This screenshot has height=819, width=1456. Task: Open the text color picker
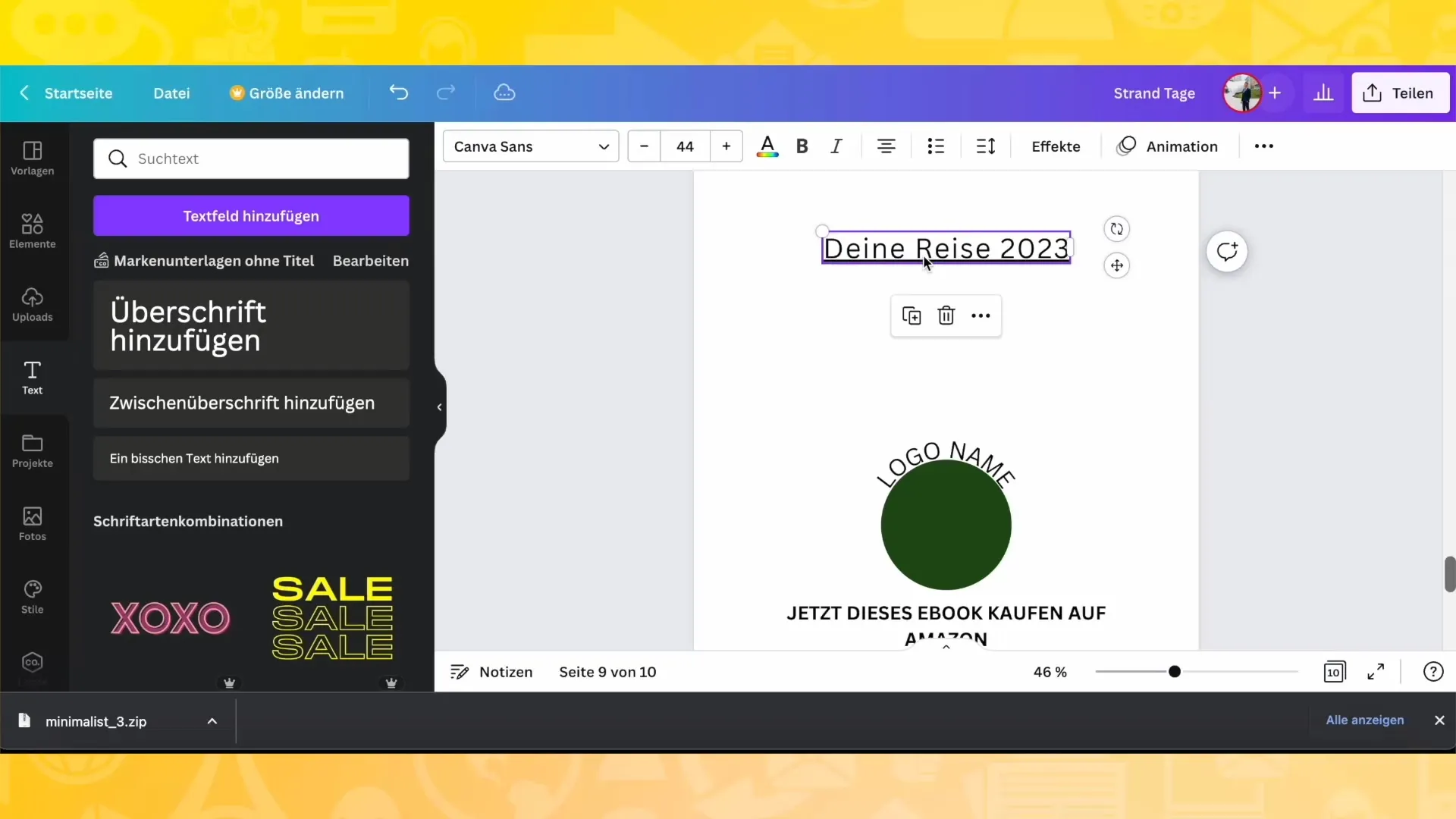pos(767,146)
